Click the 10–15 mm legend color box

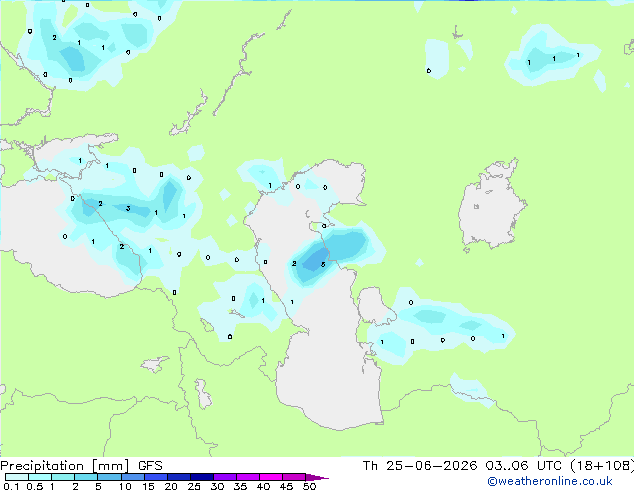coord(132,477)
